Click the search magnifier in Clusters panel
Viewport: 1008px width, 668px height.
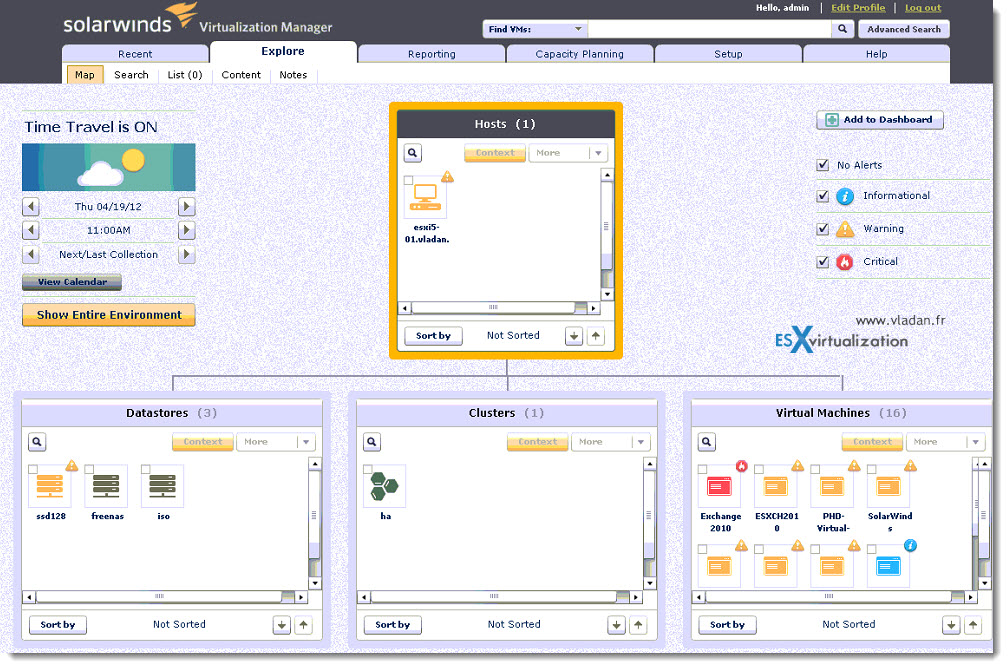pyautogui.click(x=372, y=442)
